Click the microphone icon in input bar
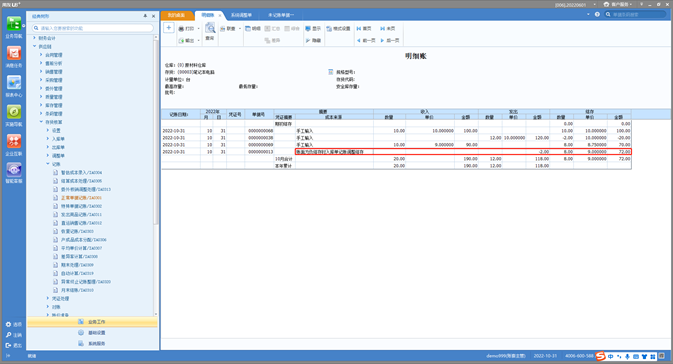The image size is (673, 364). click(x=627, y=357)
